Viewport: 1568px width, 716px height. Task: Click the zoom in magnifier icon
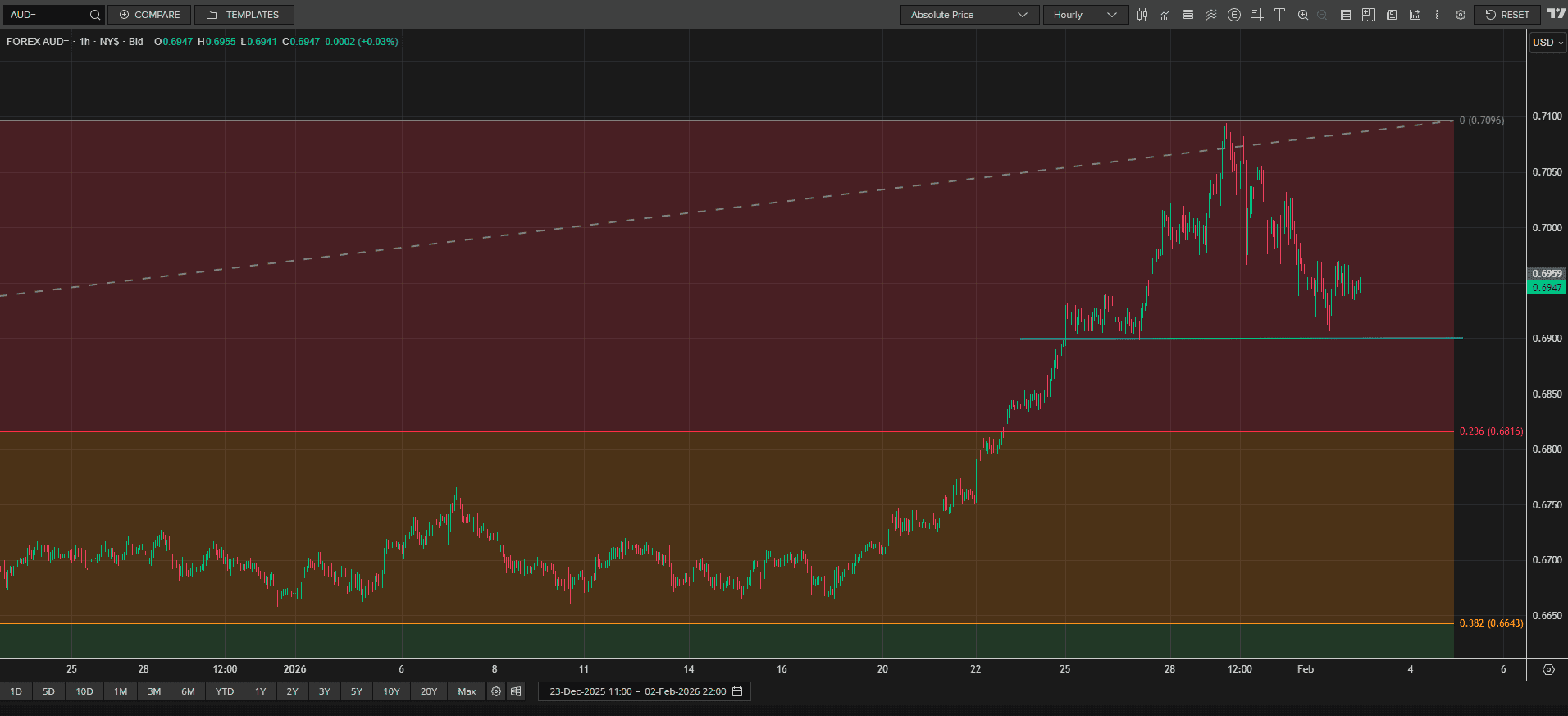click(x=1302, y=15)
